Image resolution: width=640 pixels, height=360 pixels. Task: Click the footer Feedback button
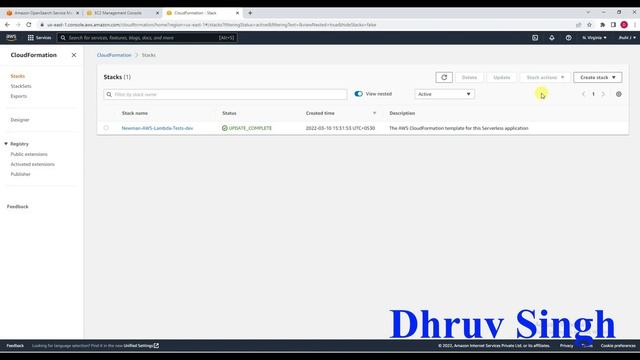(x=15, y=346)
